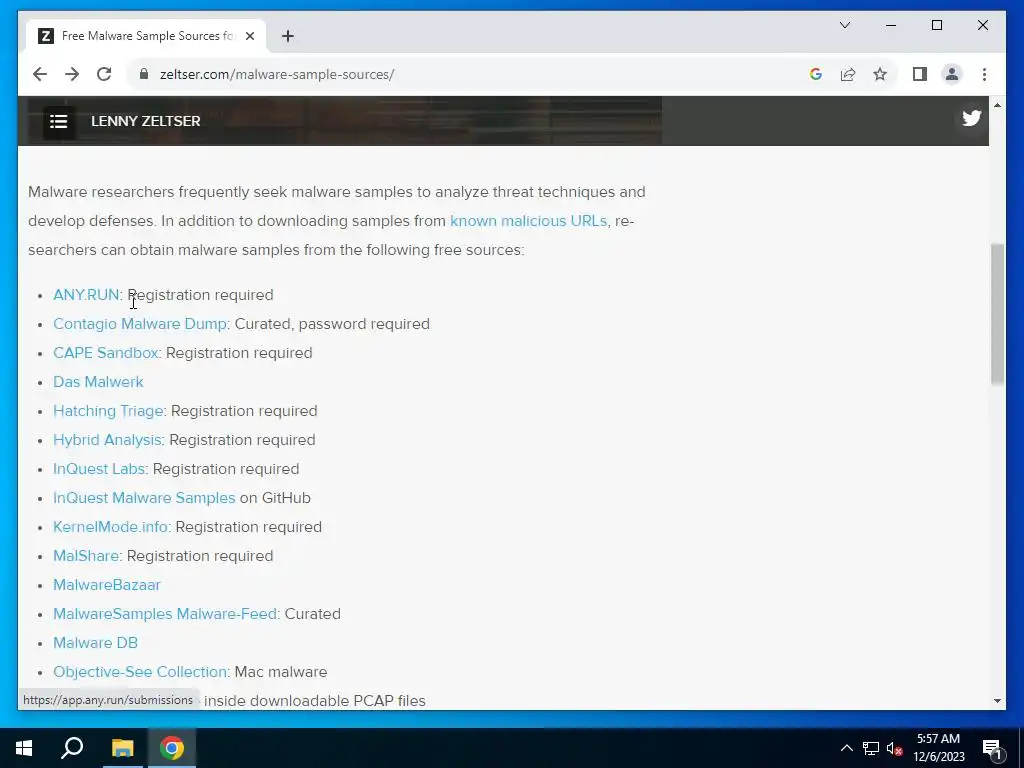Image resolution: width=1024 pixels, height=768 pixels.
Task: Click the Google icon in address bar
Action: tap(816, 74)
